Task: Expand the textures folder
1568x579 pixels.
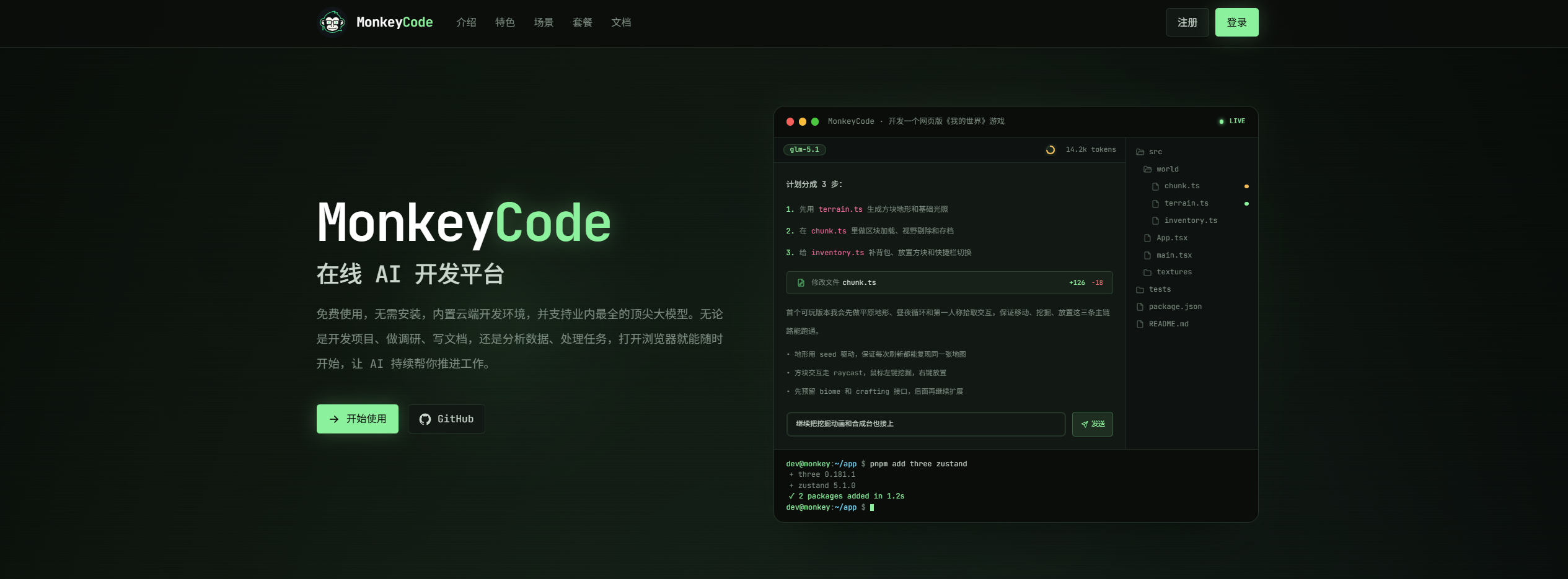Action: pyautogui.click(x=1168, y=272)
